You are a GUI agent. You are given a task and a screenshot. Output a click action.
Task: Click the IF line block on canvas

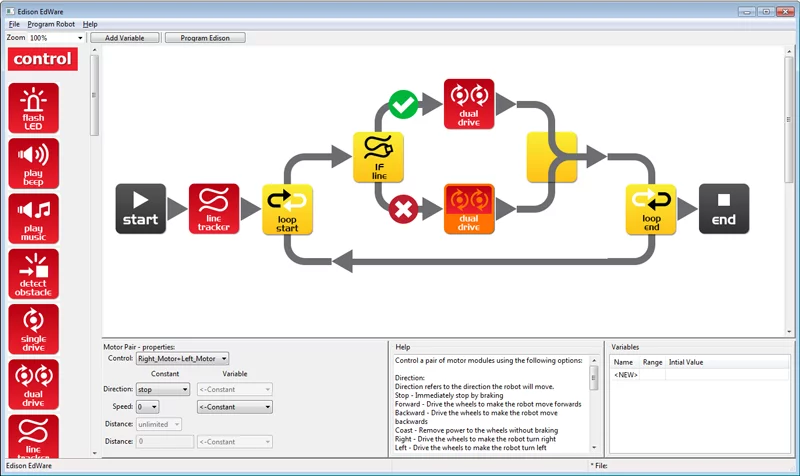coord(378,157)
